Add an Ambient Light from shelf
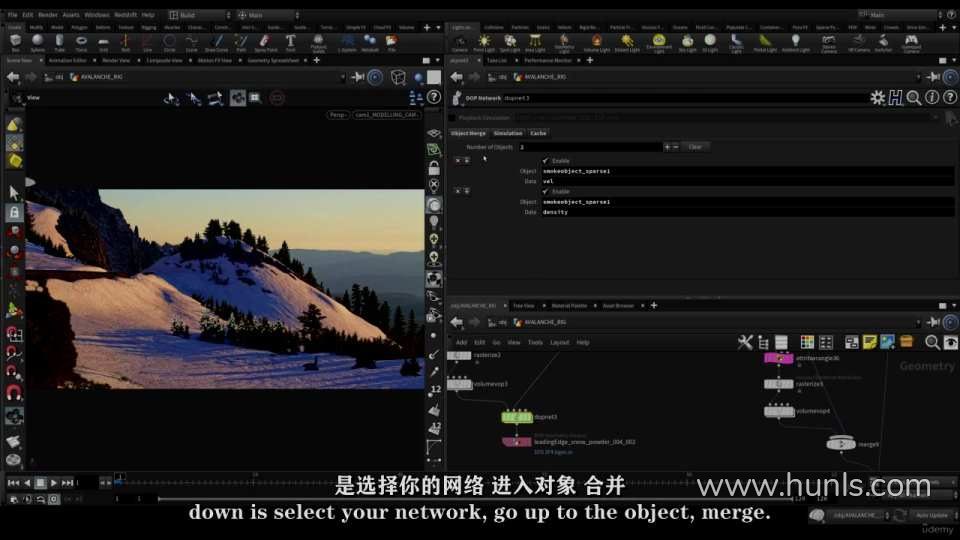The image size is (960, 540). pos(795,42)
